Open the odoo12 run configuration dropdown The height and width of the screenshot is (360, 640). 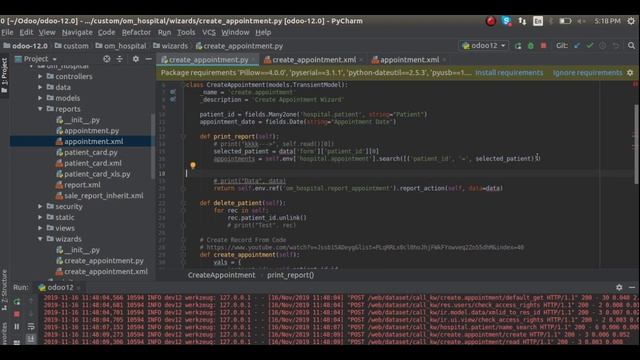(484, 46)
